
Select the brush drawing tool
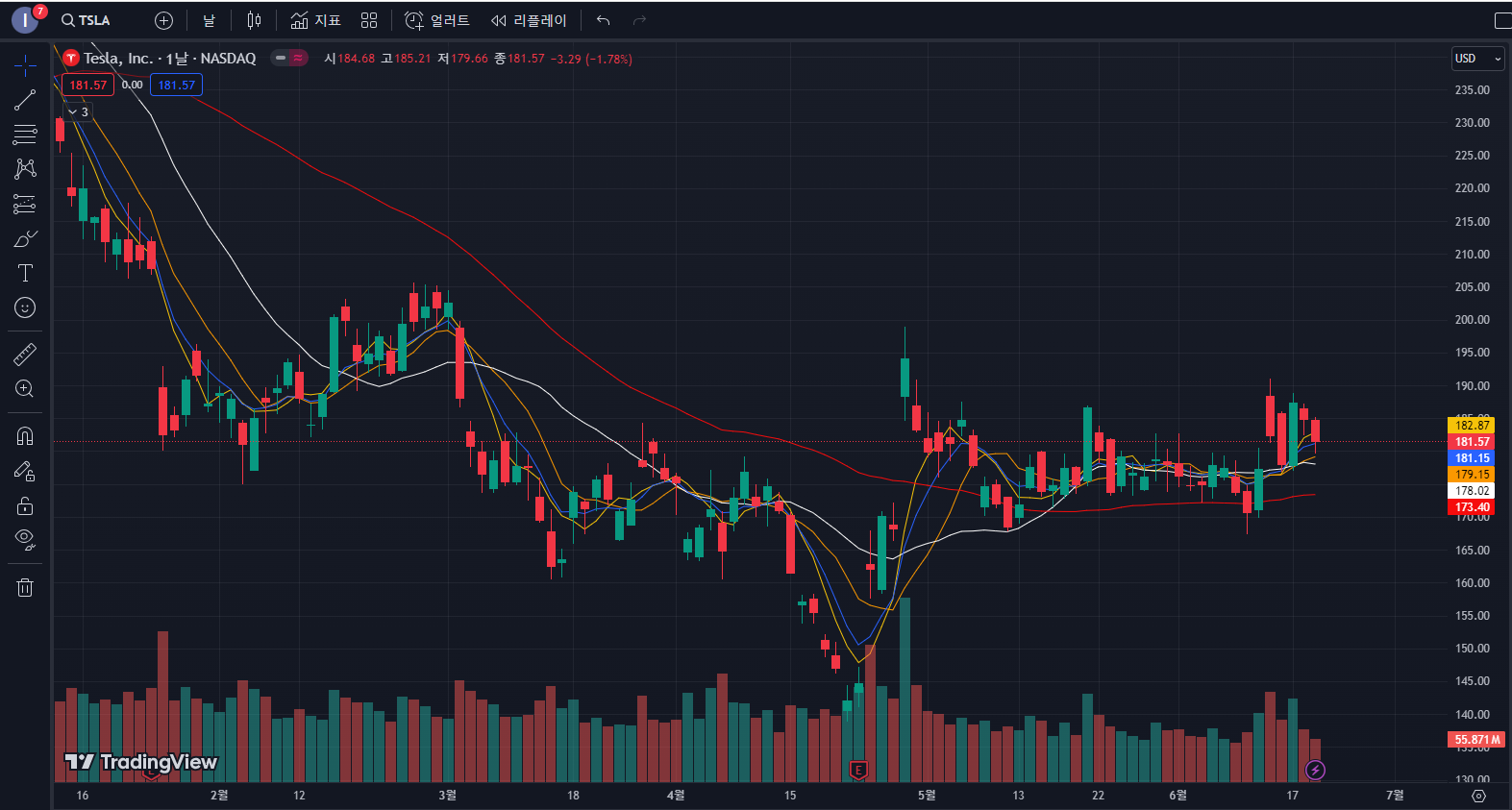pos(25,238)
